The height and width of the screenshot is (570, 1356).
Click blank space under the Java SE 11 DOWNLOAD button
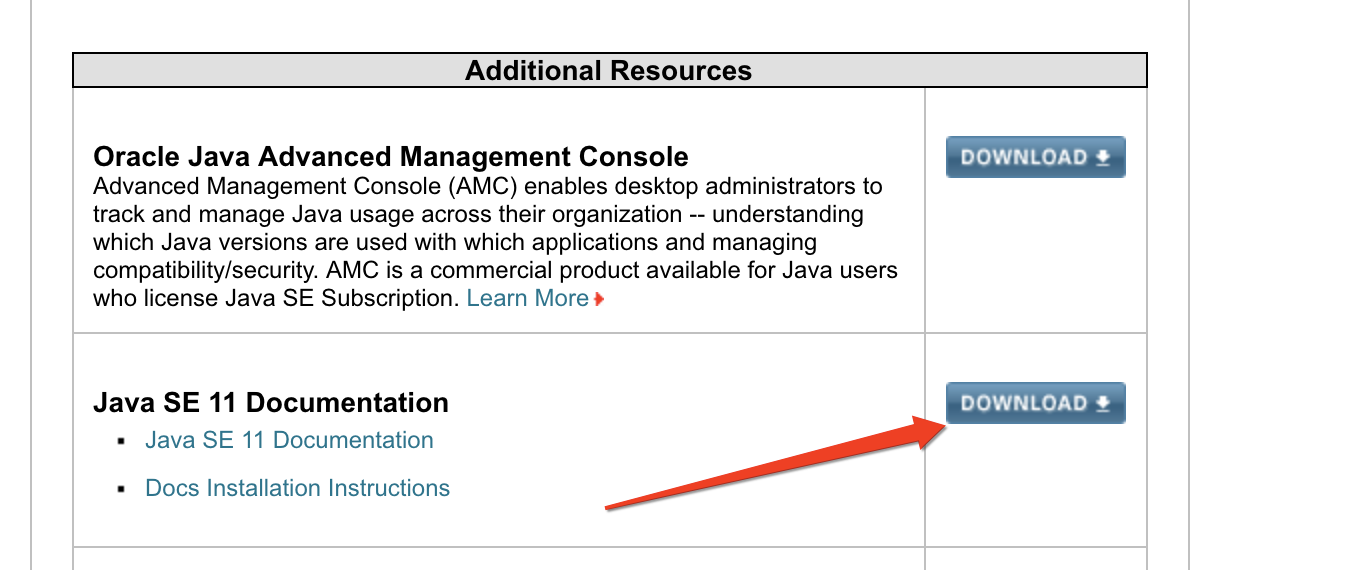click(x=1036, y=490)
